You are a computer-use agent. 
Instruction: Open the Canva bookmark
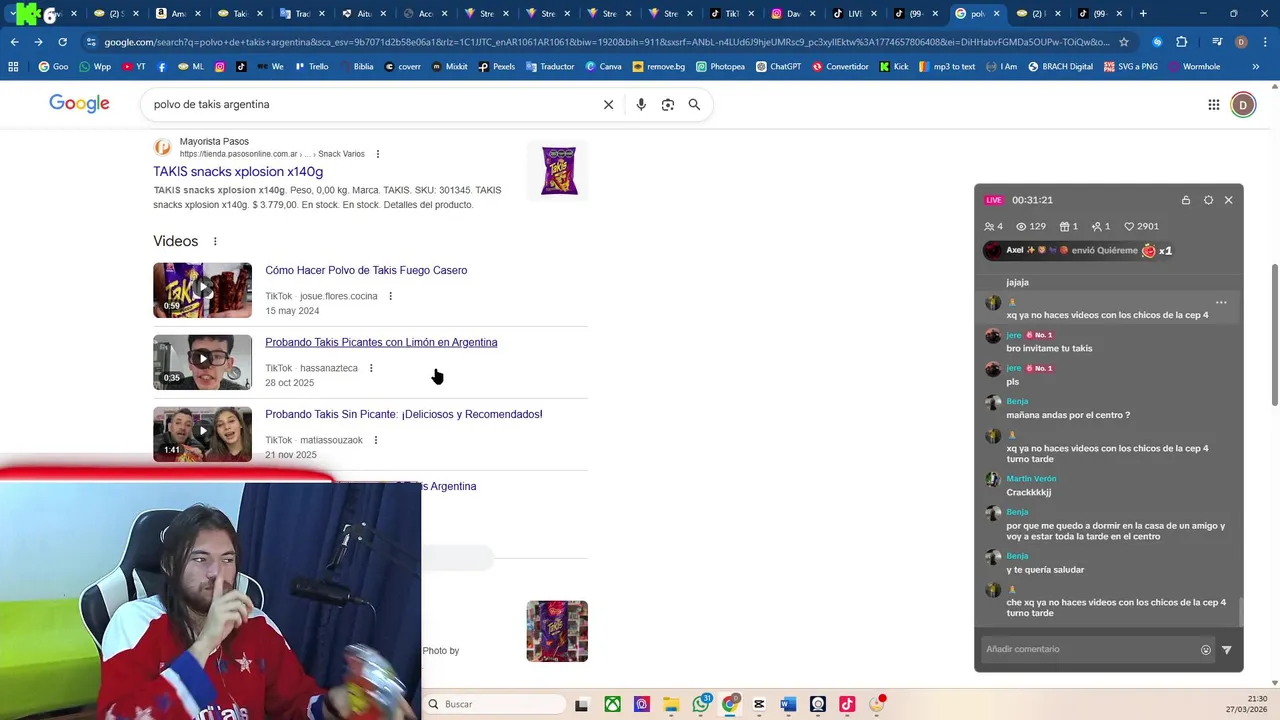click(603, 66)
